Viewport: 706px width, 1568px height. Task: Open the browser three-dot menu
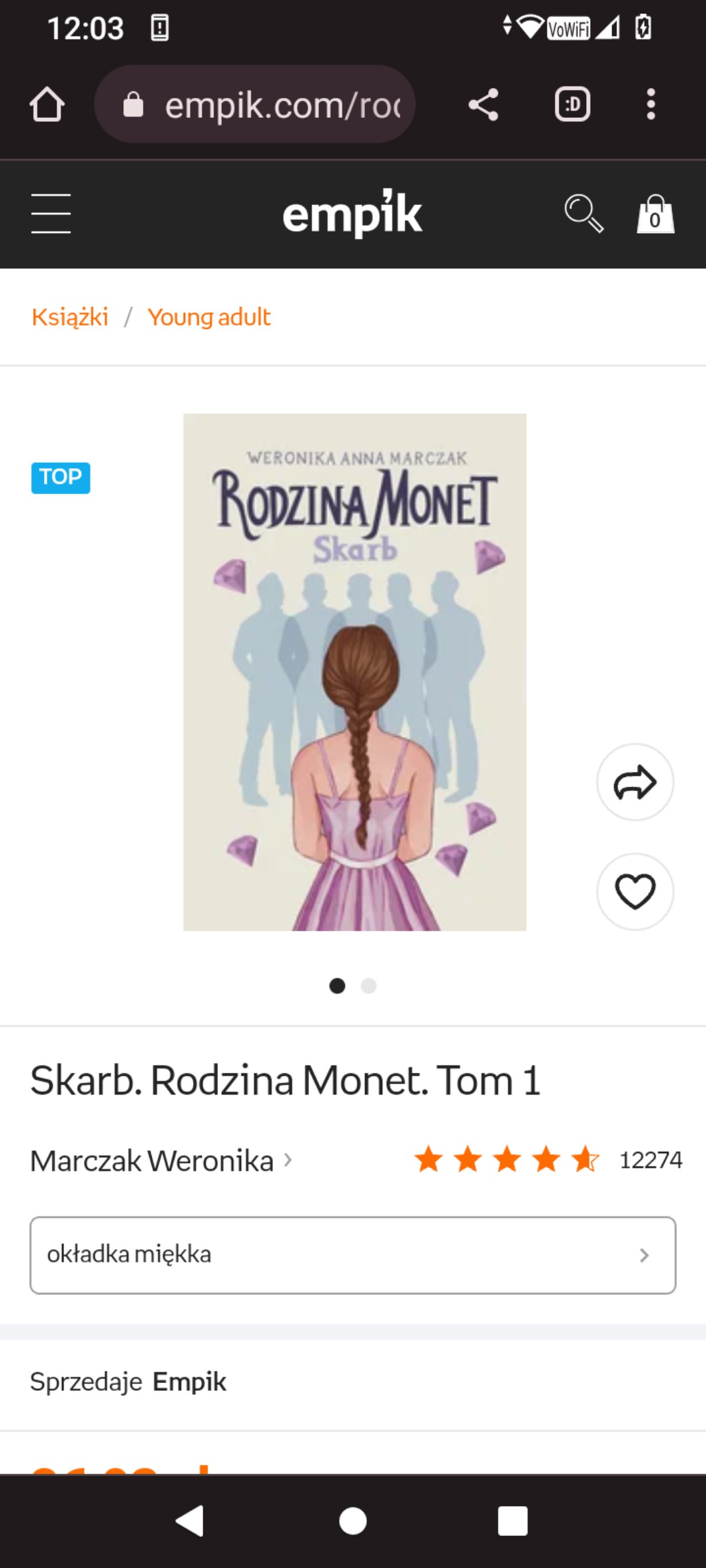[651, 105]
